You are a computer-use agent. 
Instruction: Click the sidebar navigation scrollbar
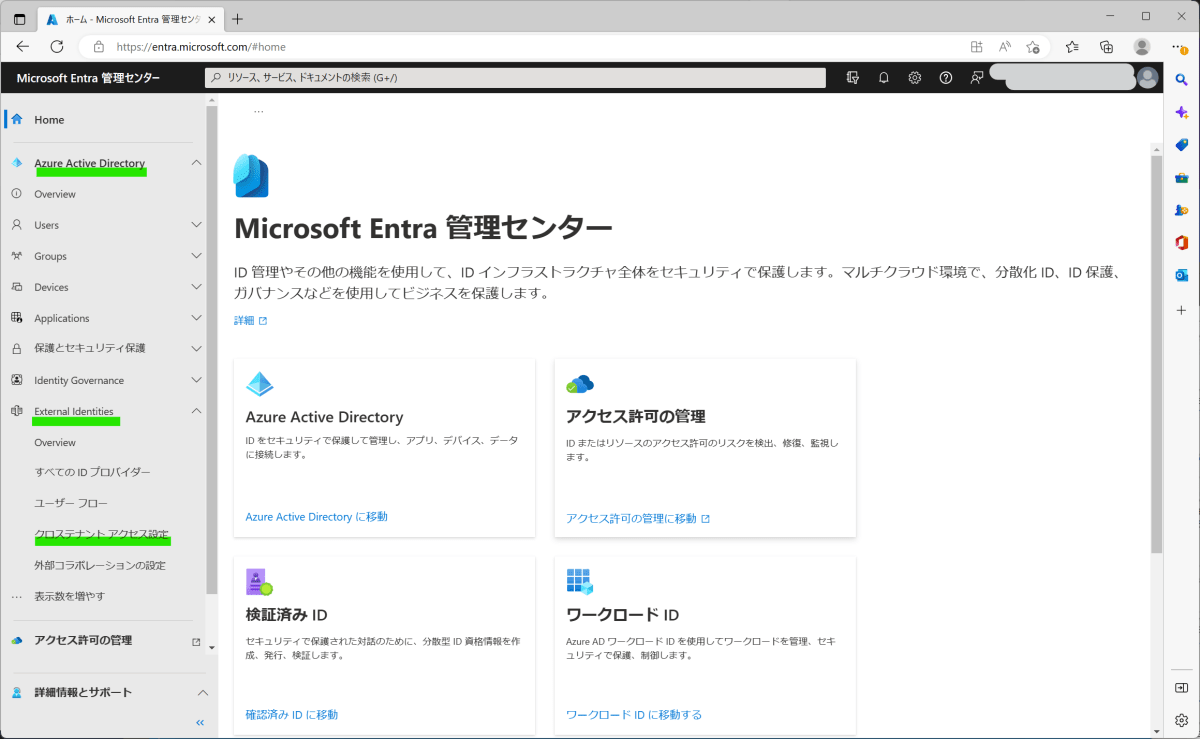pos(211,350)
